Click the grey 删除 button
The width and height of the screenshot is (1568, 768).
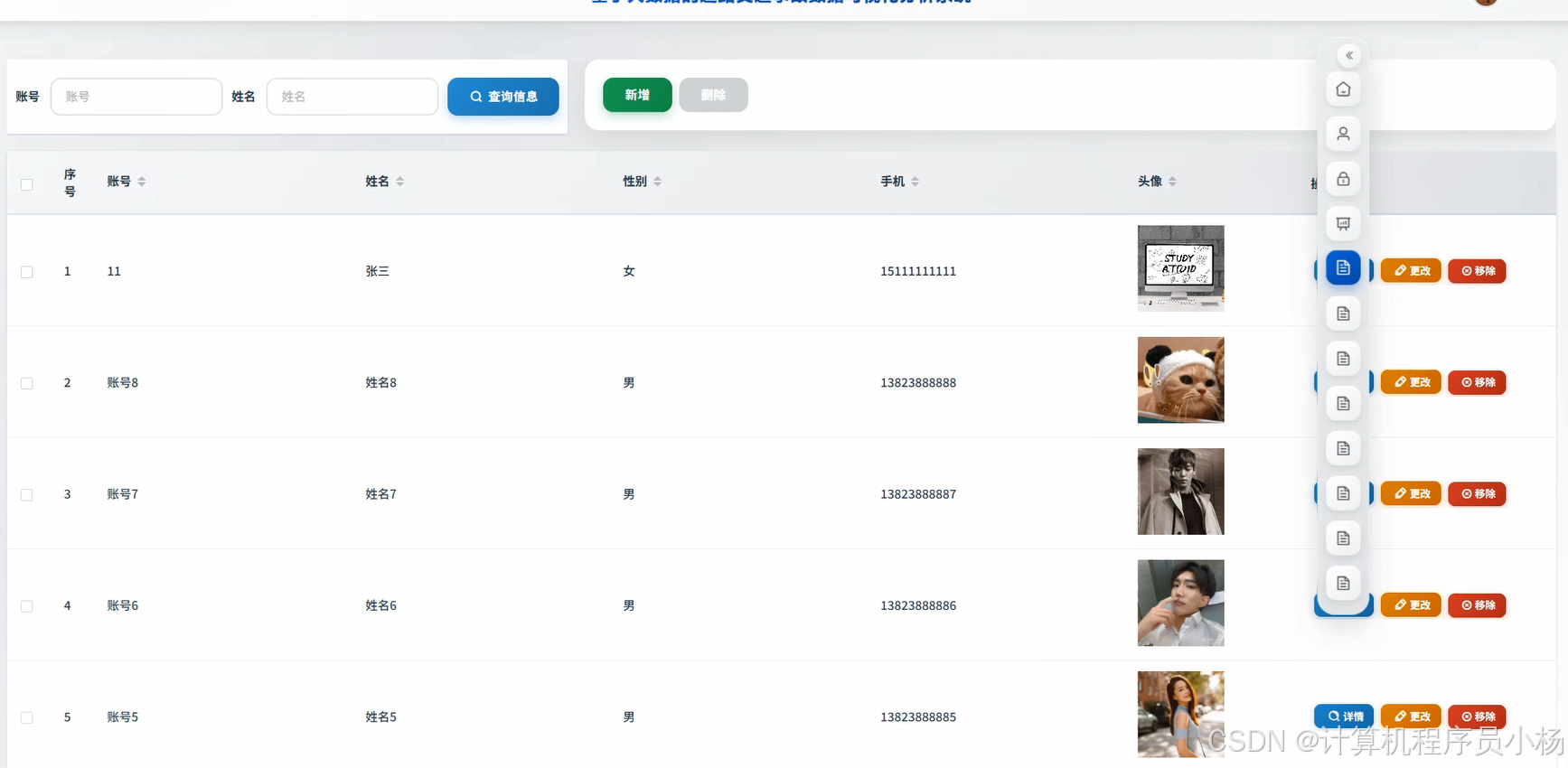(x=713, y=95)
